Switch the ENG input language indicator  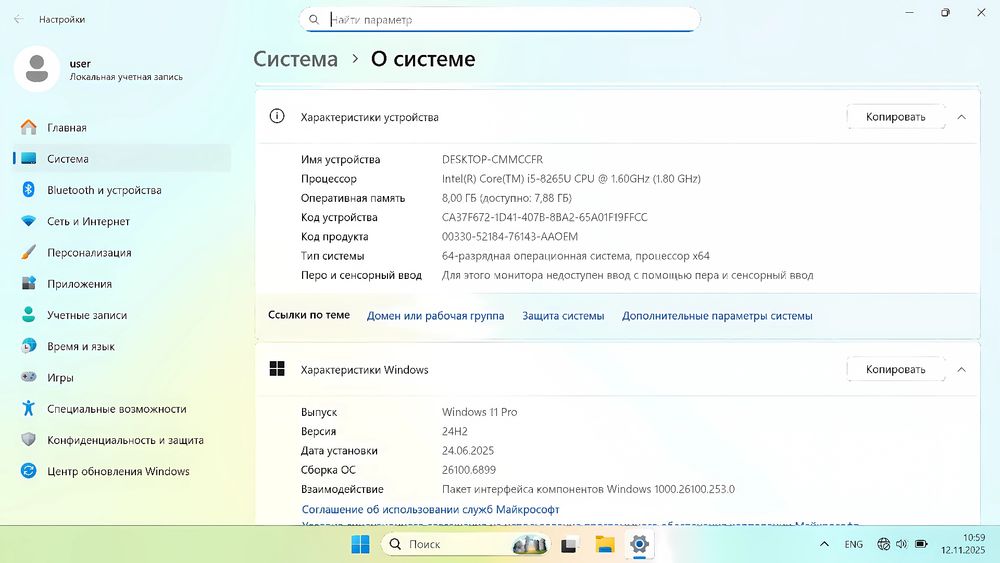click(x=853, y=544)
